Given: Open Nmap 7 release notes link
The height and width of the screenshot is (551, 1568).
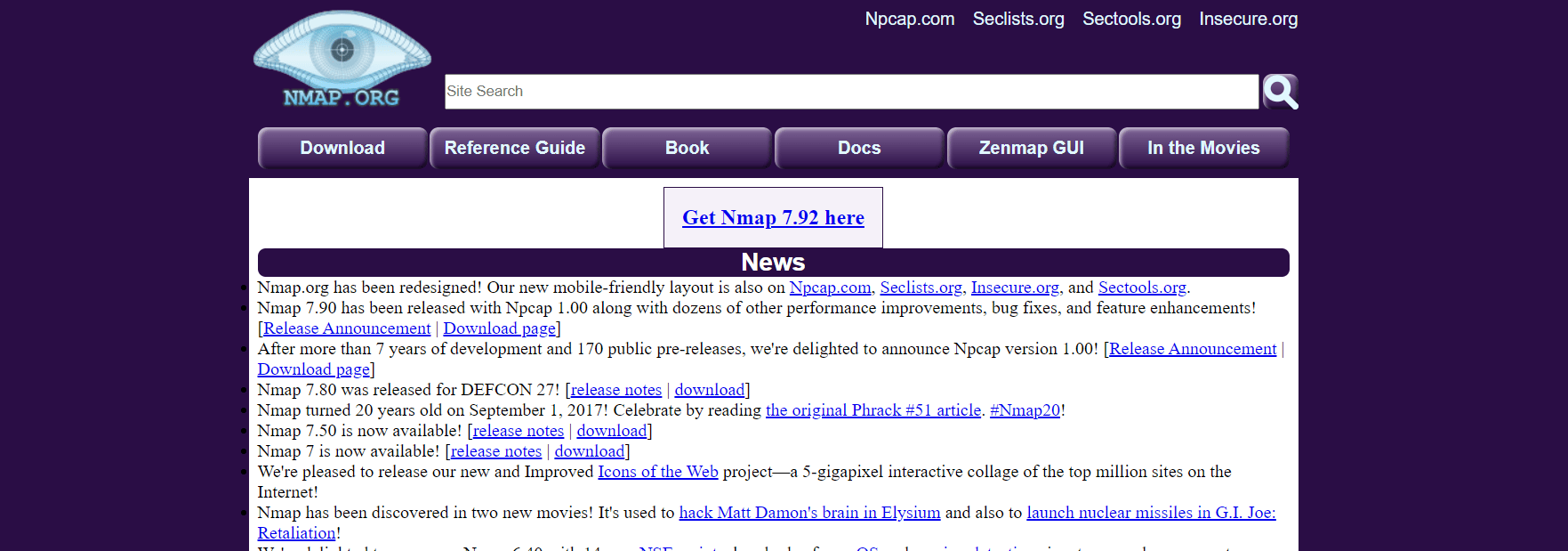Looking at the screenshot, I should [x=496, y=451].
